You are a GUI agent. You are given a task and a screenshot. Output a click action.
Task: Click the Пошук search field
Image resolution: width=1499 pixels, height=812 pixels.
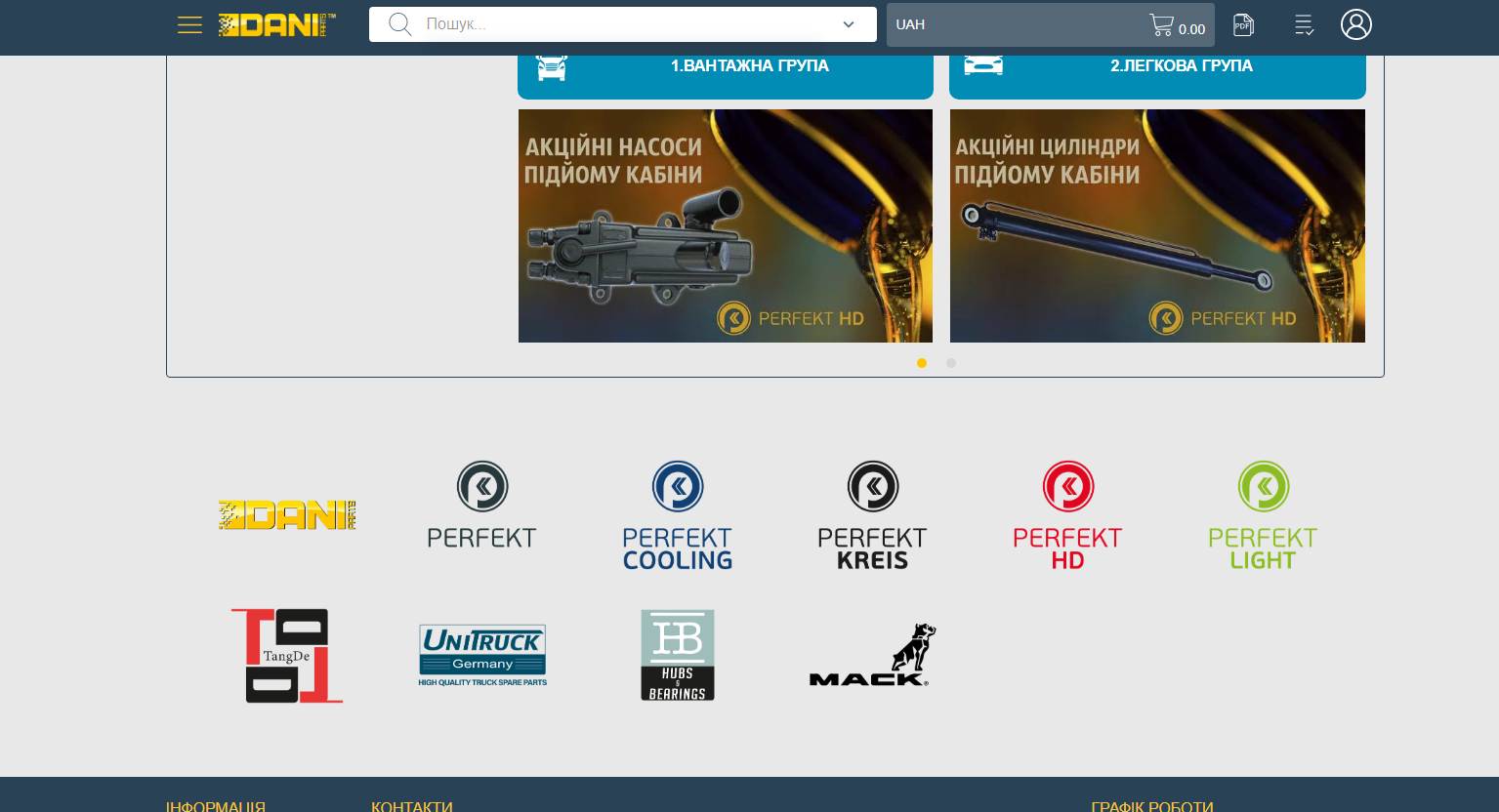coord(623,24)
